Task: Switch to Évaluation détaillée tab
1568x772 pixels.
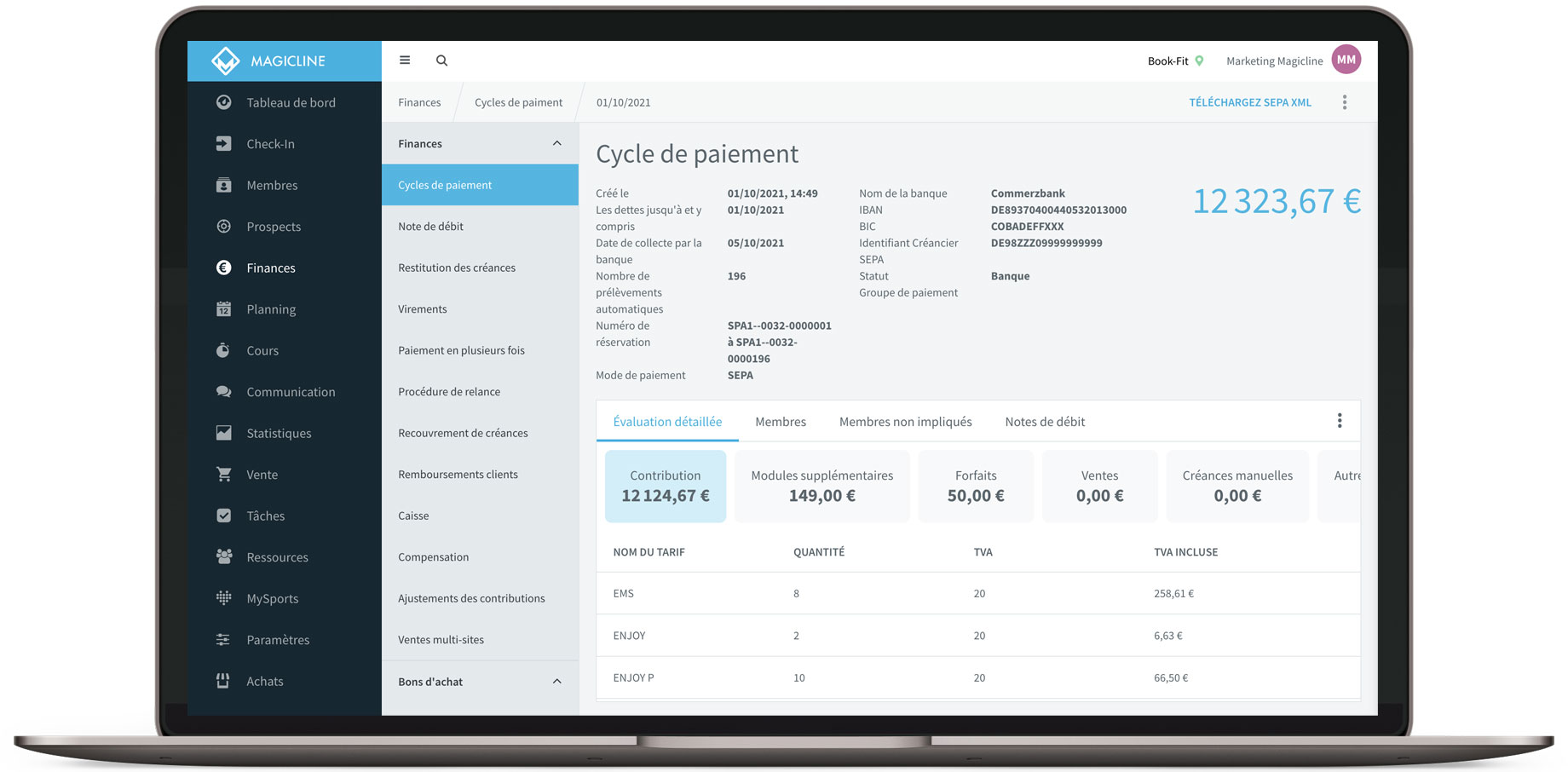Action: coord(667,422)
